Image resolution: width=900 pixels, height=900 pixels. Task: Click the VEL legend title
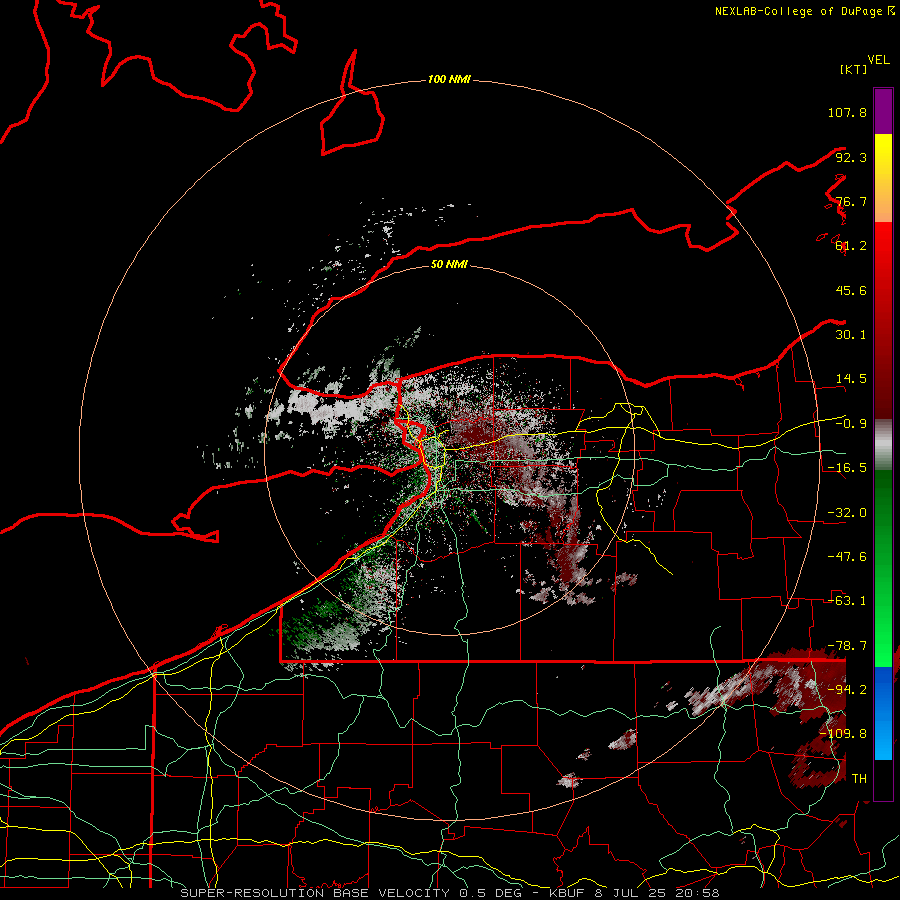(x=878, y=60)
